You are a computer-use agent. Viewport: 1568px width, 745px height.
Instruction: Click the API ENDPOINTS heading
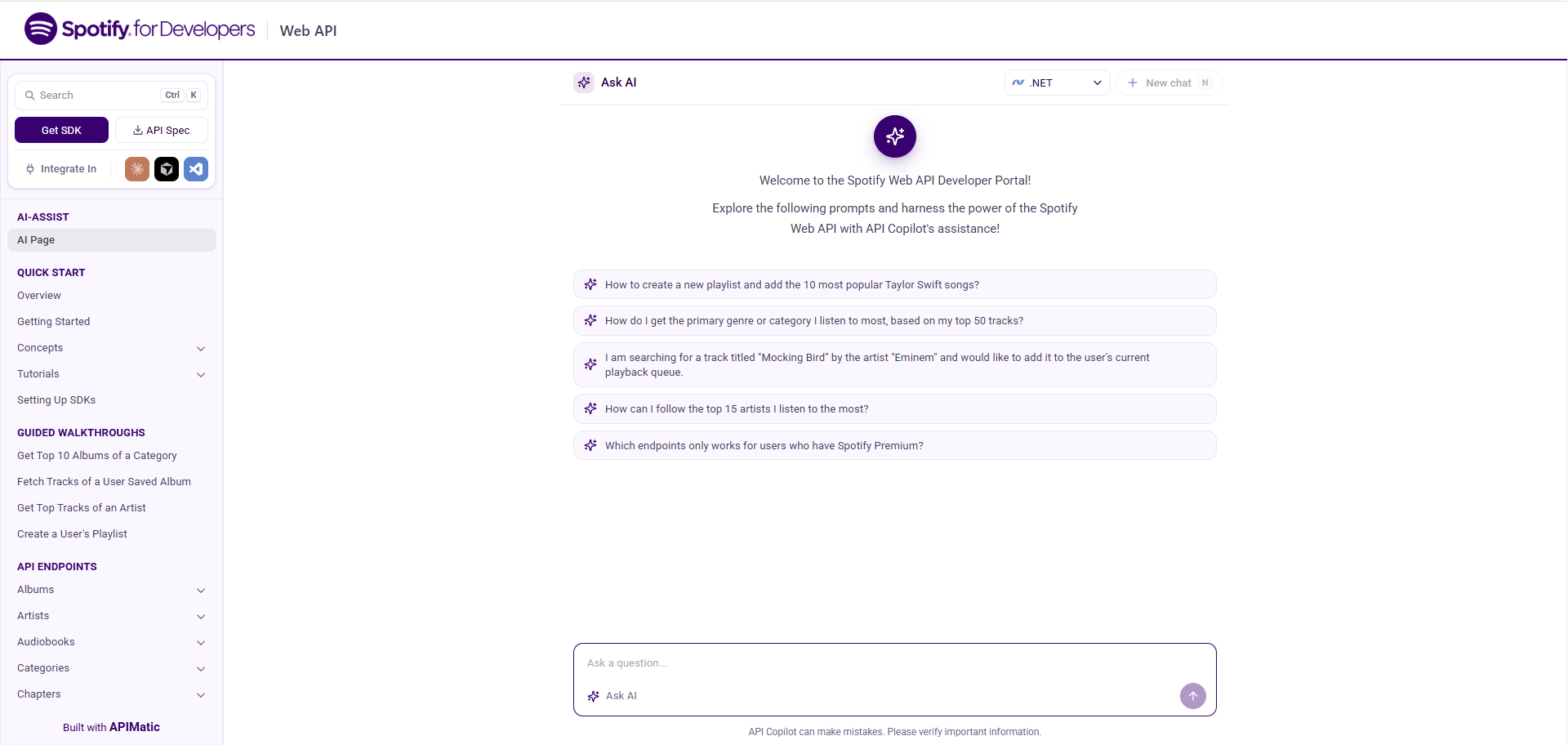pyautogui.click(x=57, y=567)
